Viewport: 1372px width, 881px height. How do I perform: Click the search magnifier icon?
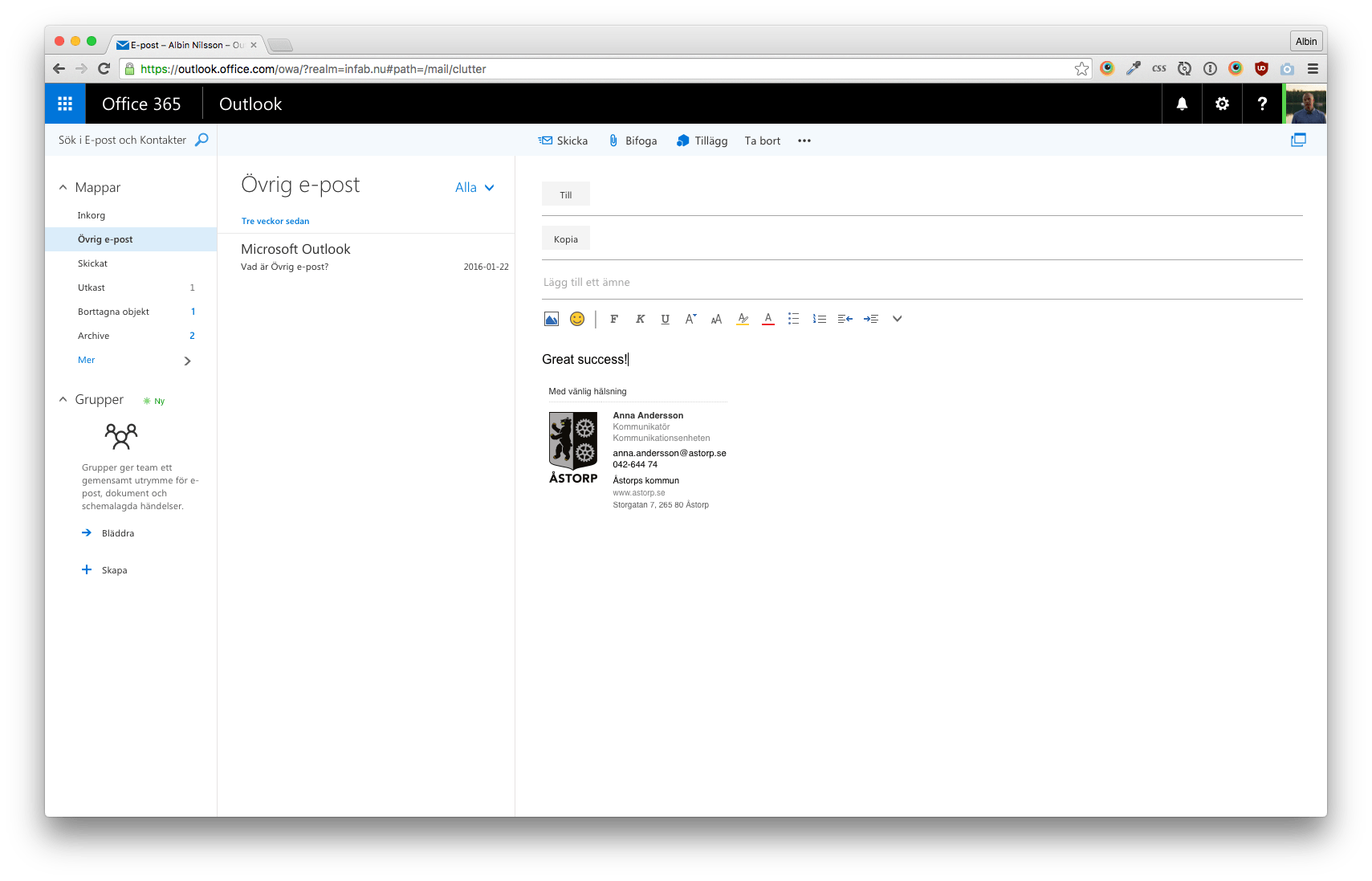click(202, 140)
